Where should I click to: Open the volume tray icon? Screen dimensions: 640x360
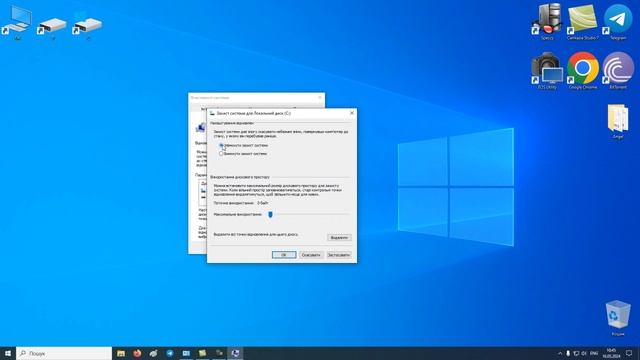(584, 353)
